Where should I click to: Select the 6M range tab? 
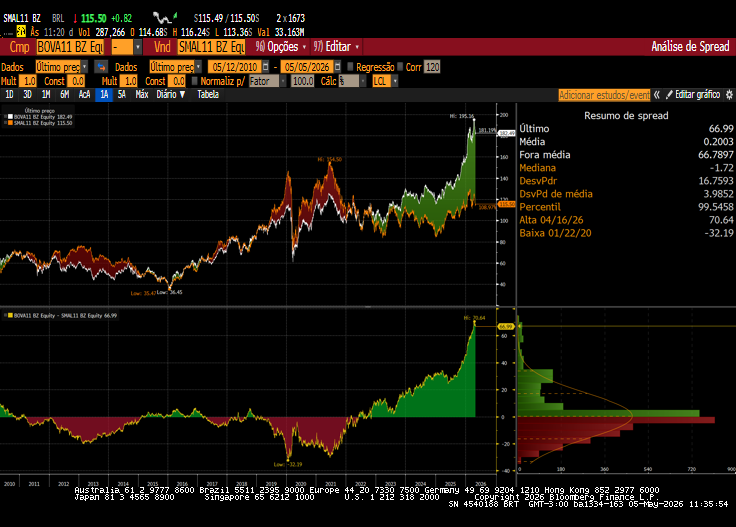65,94
